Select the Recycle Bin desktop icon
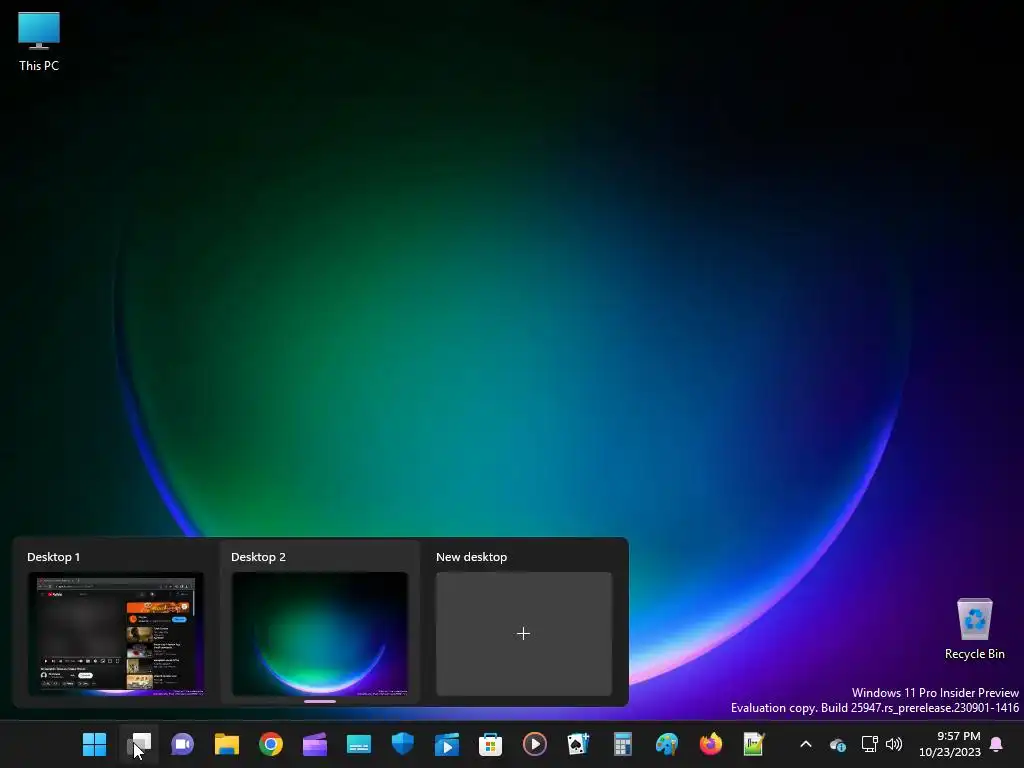This screenshot has width=1024, height=768. (974, 629)
